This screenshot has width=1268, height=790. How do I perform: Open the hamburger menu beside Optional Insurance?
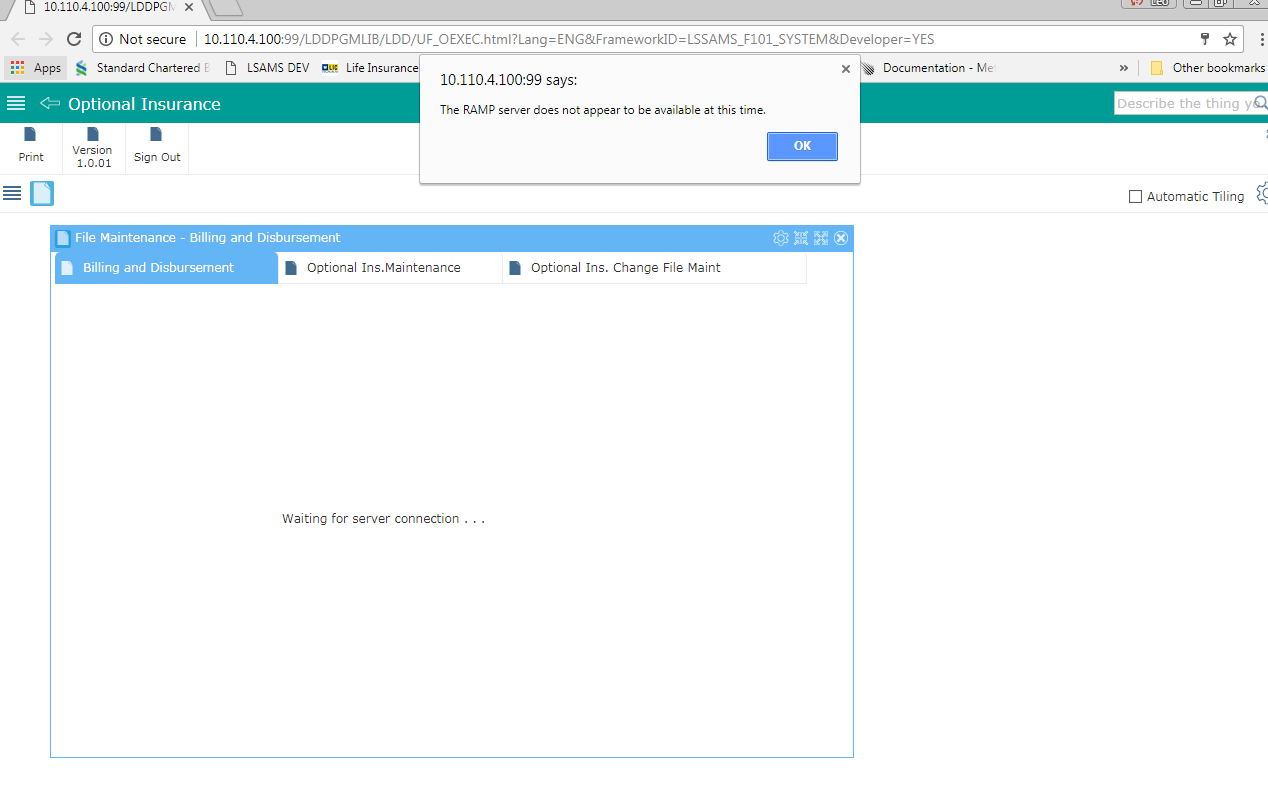pyautogui.click(x=16, y=104)
